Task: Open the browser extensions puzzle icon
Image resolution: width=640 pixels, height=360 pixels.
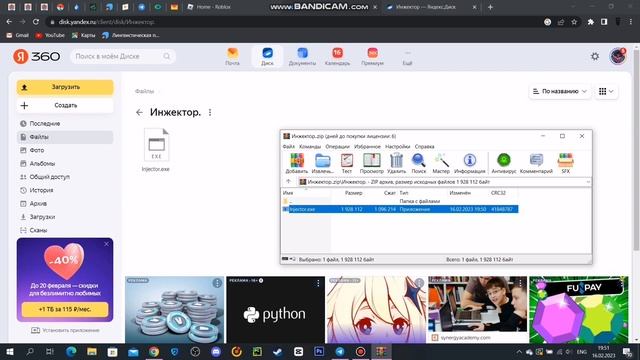Action: pos(590,22)
